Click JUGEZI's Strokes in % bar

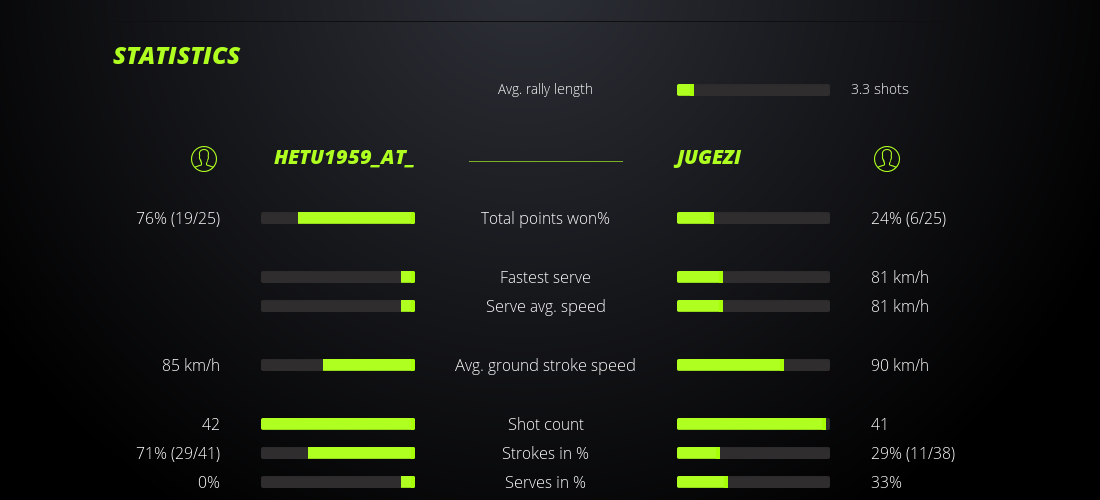(753, 453)
